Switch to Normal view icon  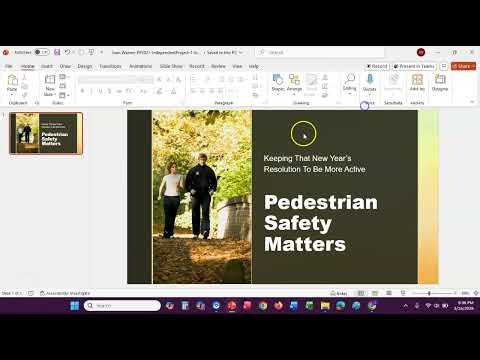361,293
